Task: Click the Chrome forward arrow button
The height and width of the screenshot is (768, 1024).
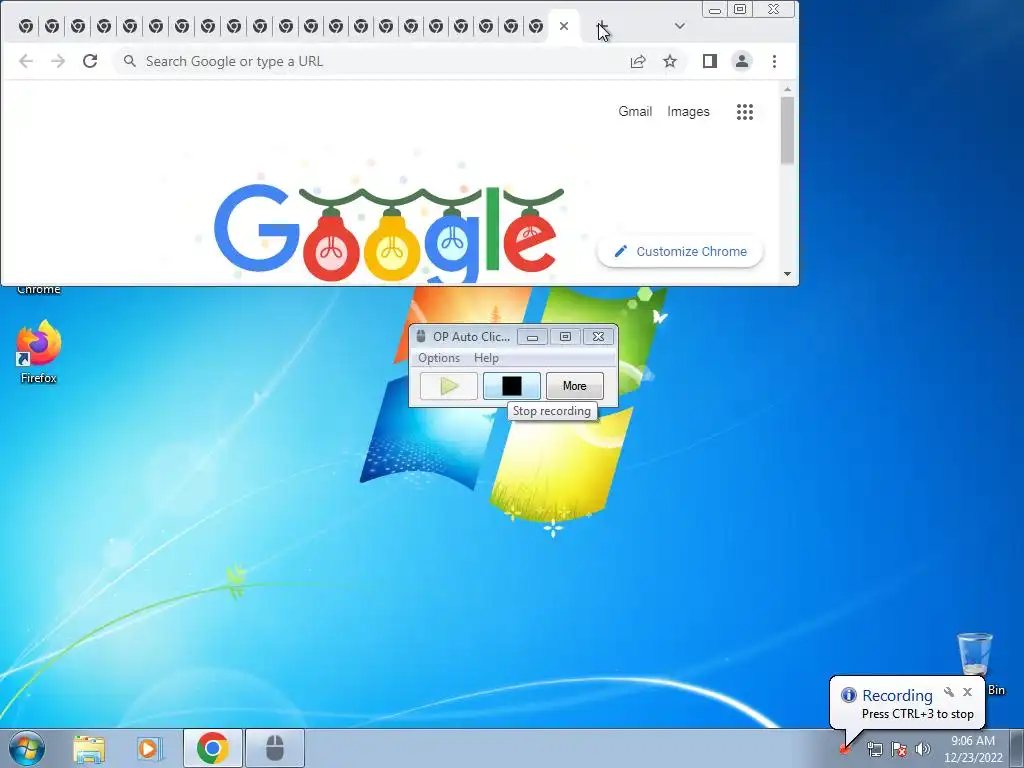Action: tap(58, 61)
